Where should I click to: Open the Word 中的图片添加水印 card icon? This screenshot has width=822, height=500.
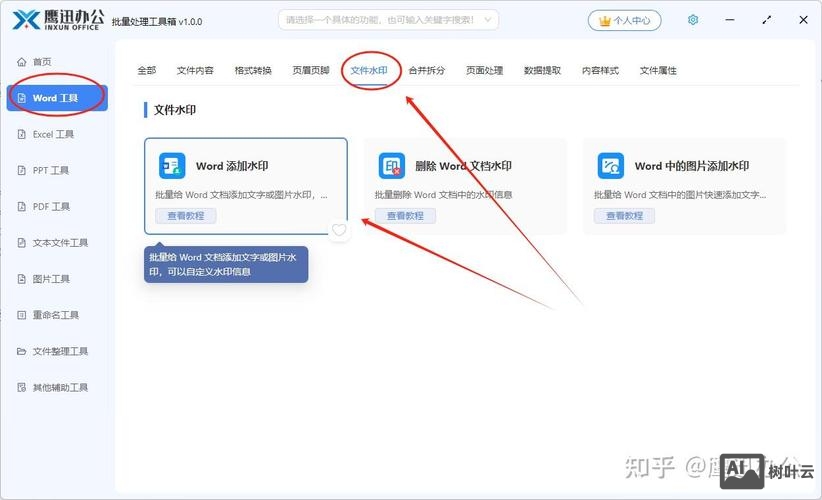point(611,166)
